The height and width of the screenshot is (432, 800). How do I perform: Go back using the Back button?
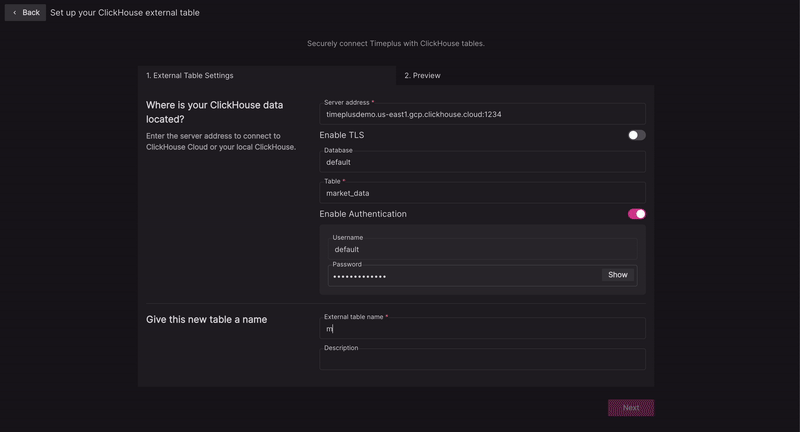pyautogui.click(x=25, y=13)
